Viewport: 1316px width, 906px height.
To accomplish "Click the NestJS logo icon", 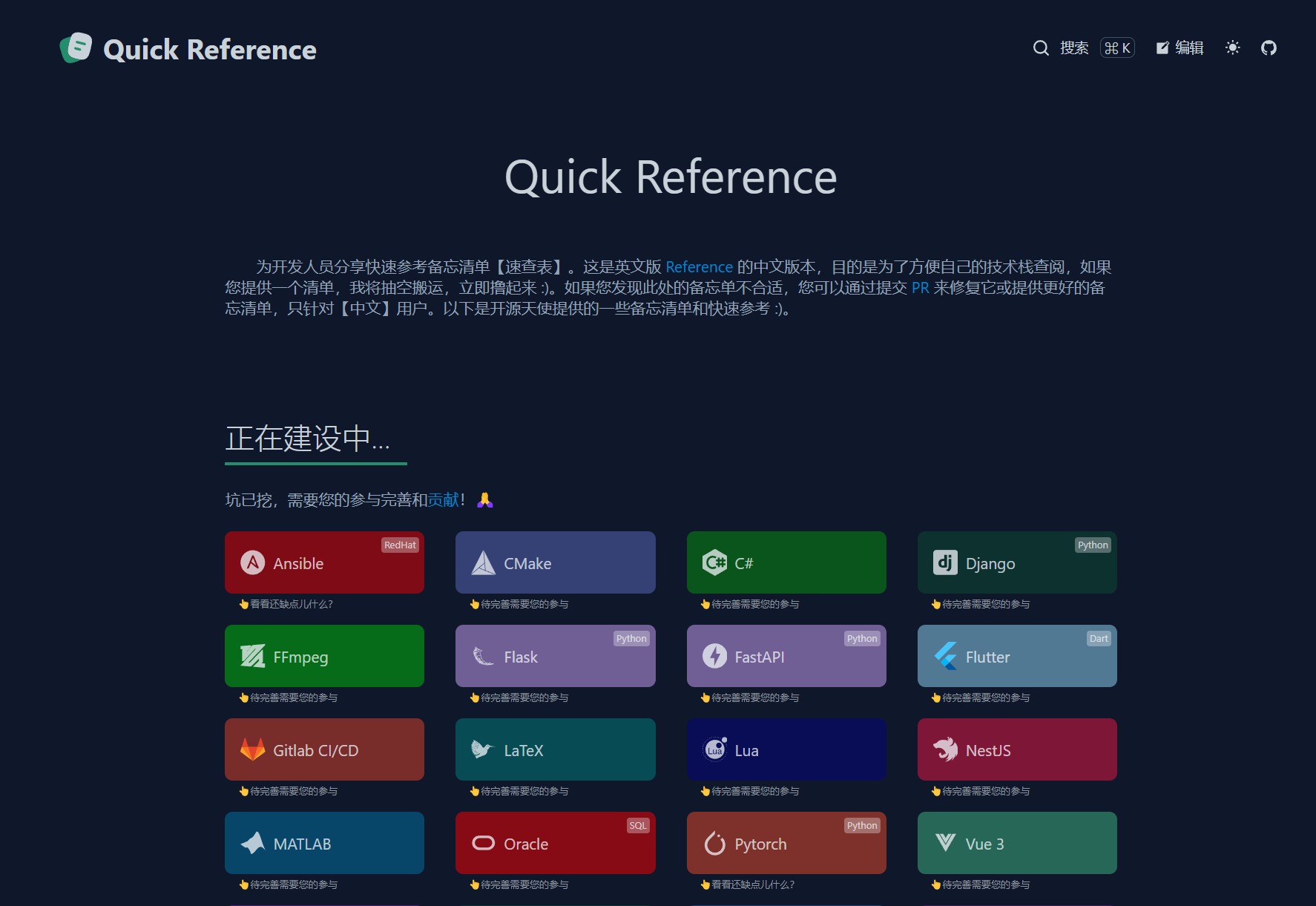I will click(x=945, y=749).
